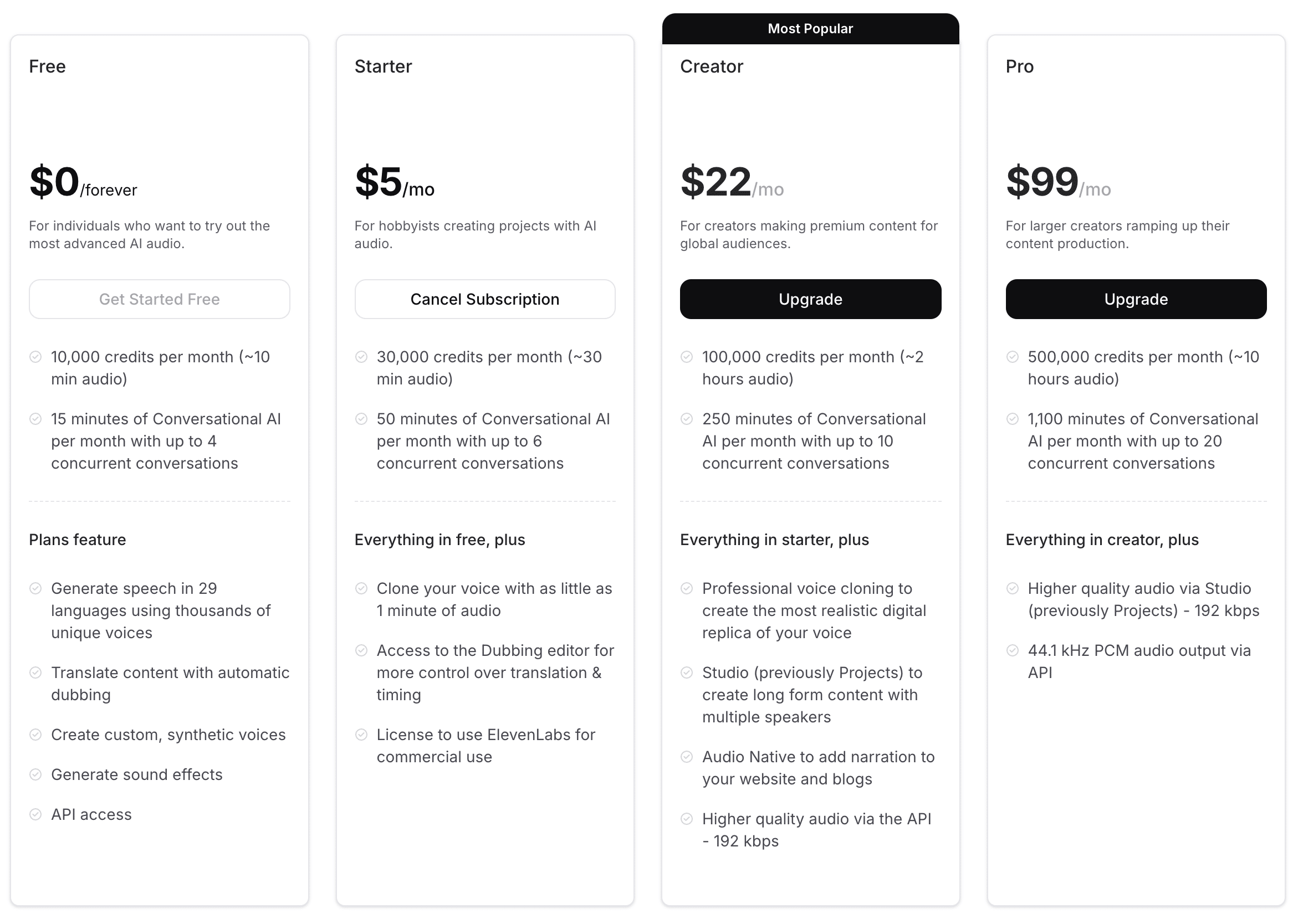Click Upgrade under the Pro plan

pyautogui.click(x=1135, y=299)
